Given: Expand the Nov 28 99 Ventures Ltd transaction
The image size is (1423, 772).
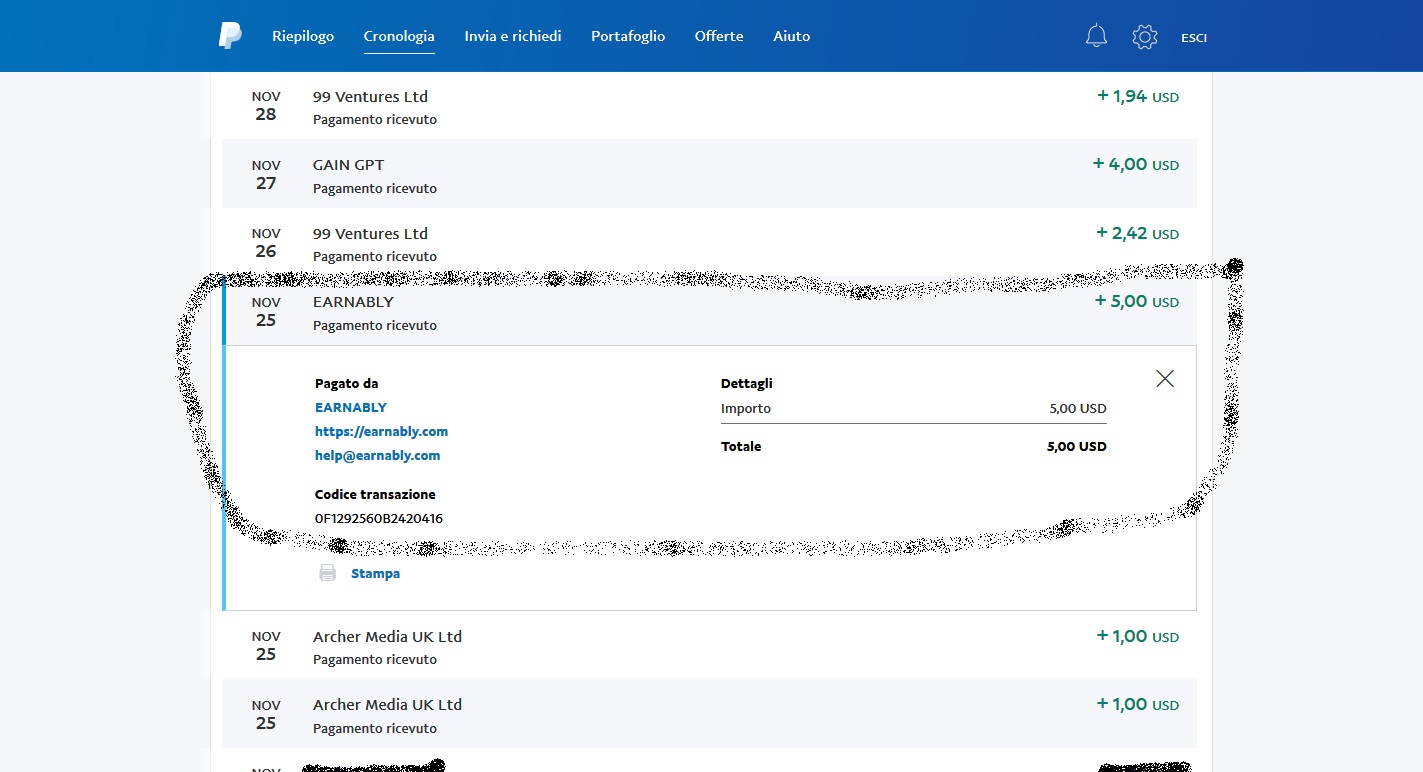Looking at the screenshot, I should coord(709,105).
